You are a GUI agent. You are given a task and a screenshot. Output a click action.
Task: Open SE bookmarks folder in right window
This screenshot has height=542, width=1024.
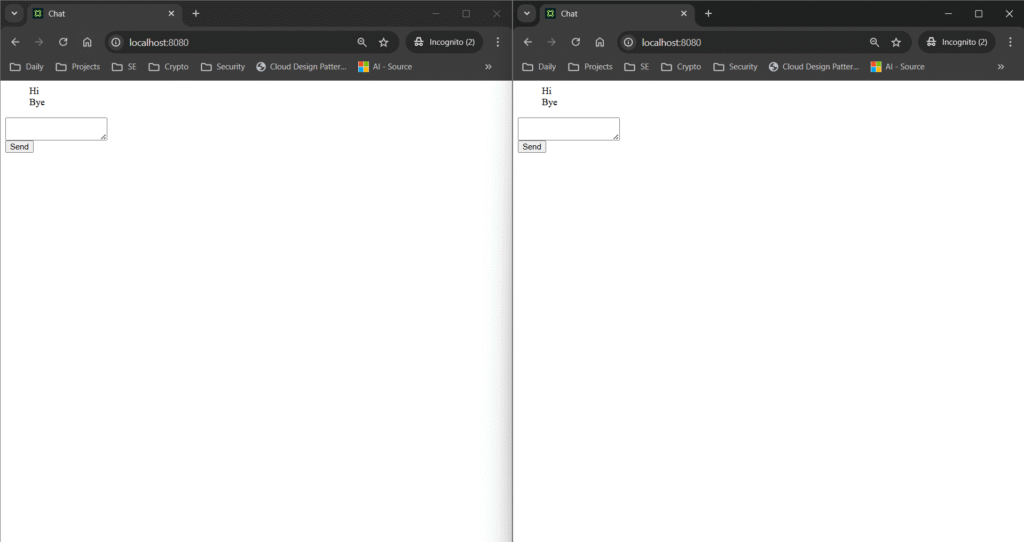(x=637, y=67)
